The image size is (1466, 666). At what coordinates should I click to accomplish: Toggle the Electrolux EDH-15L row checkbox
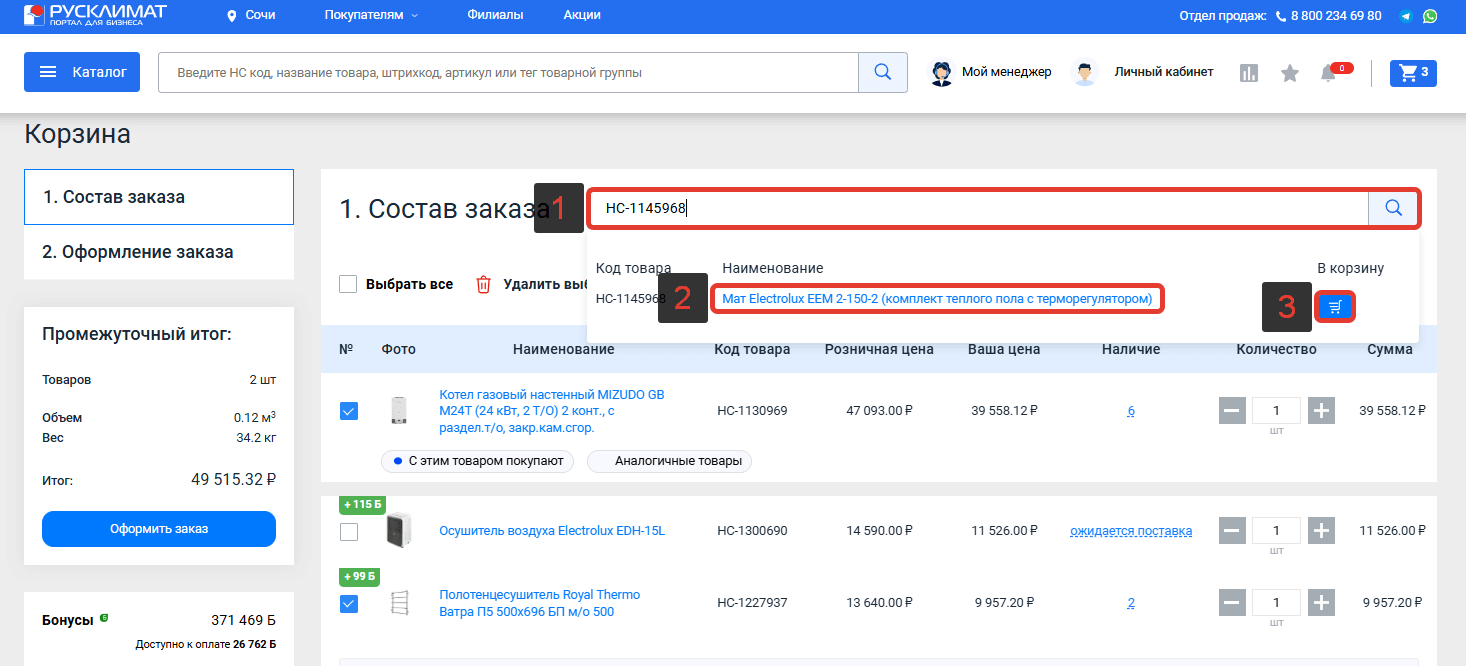[348, 532]
